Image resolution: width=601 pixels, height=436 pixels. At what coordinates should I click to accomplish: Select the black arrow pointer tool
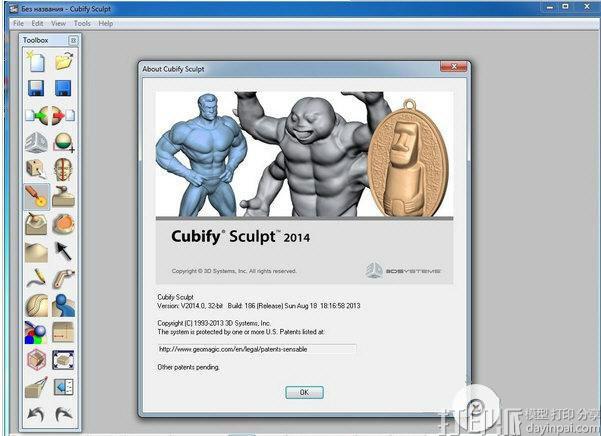(x=64, y=251)
